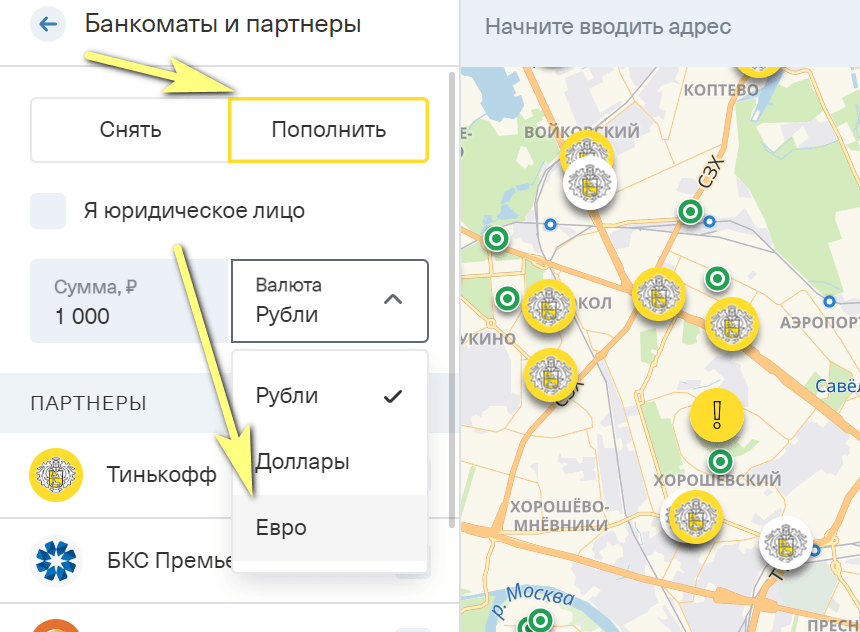Image resolution: width=860 pixels, height=632 pixels.
Task: Click the БКС Премьер logo icon
Action: tap(56, 561)
